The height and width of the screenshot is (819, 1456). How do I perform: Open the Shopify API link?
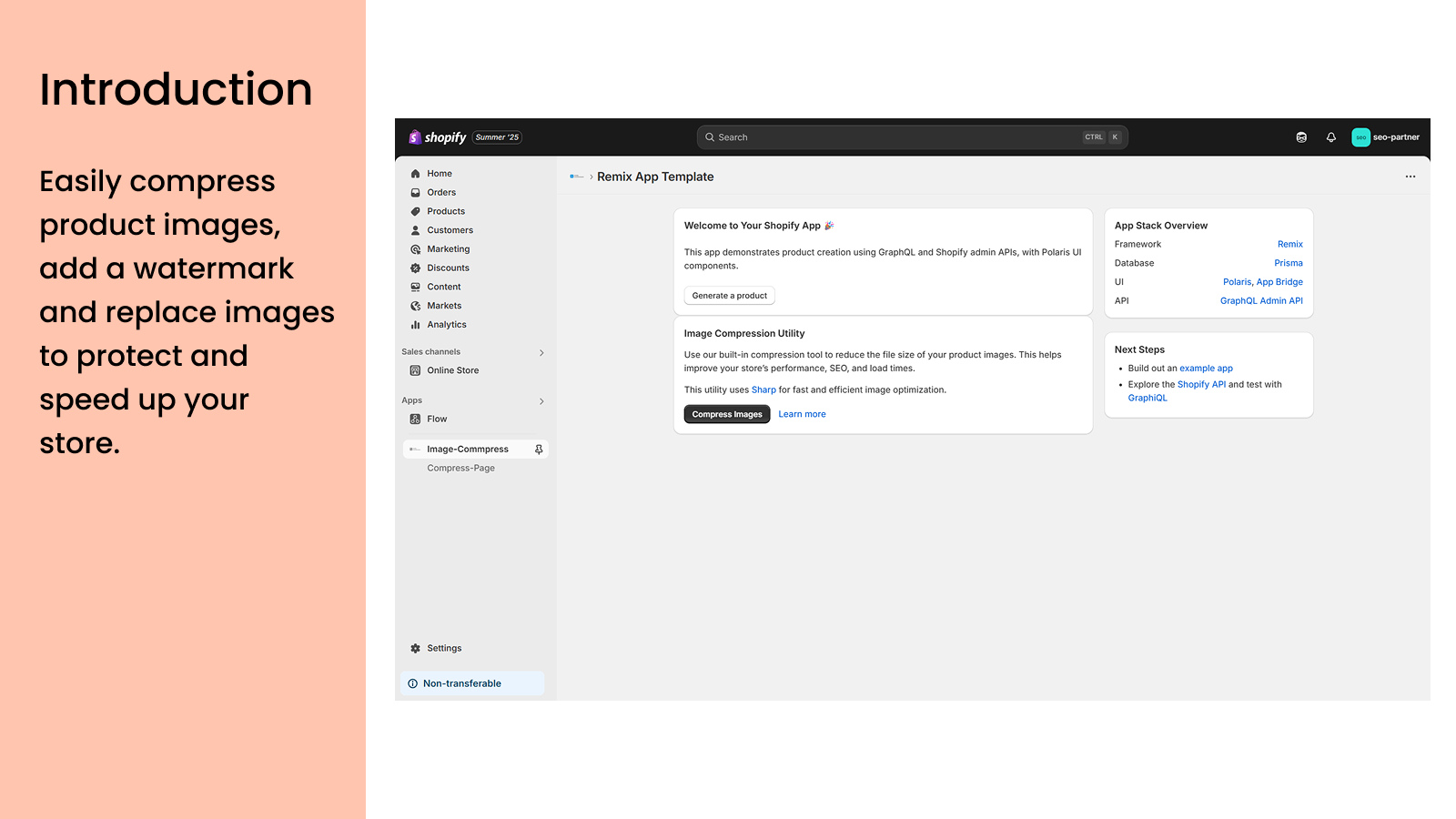(1201, 385)
